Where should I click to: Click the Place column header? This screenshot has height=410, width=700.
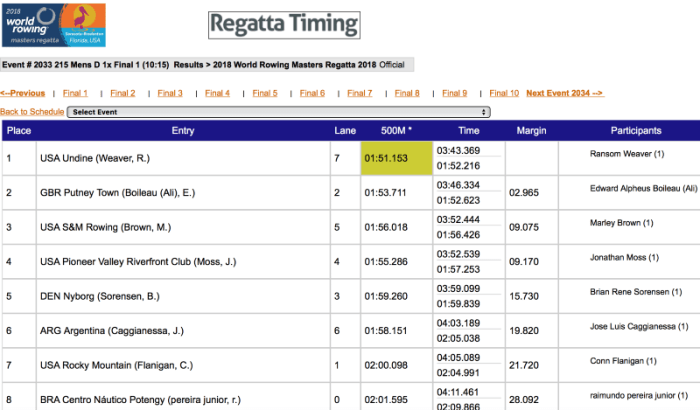[19, 130]
